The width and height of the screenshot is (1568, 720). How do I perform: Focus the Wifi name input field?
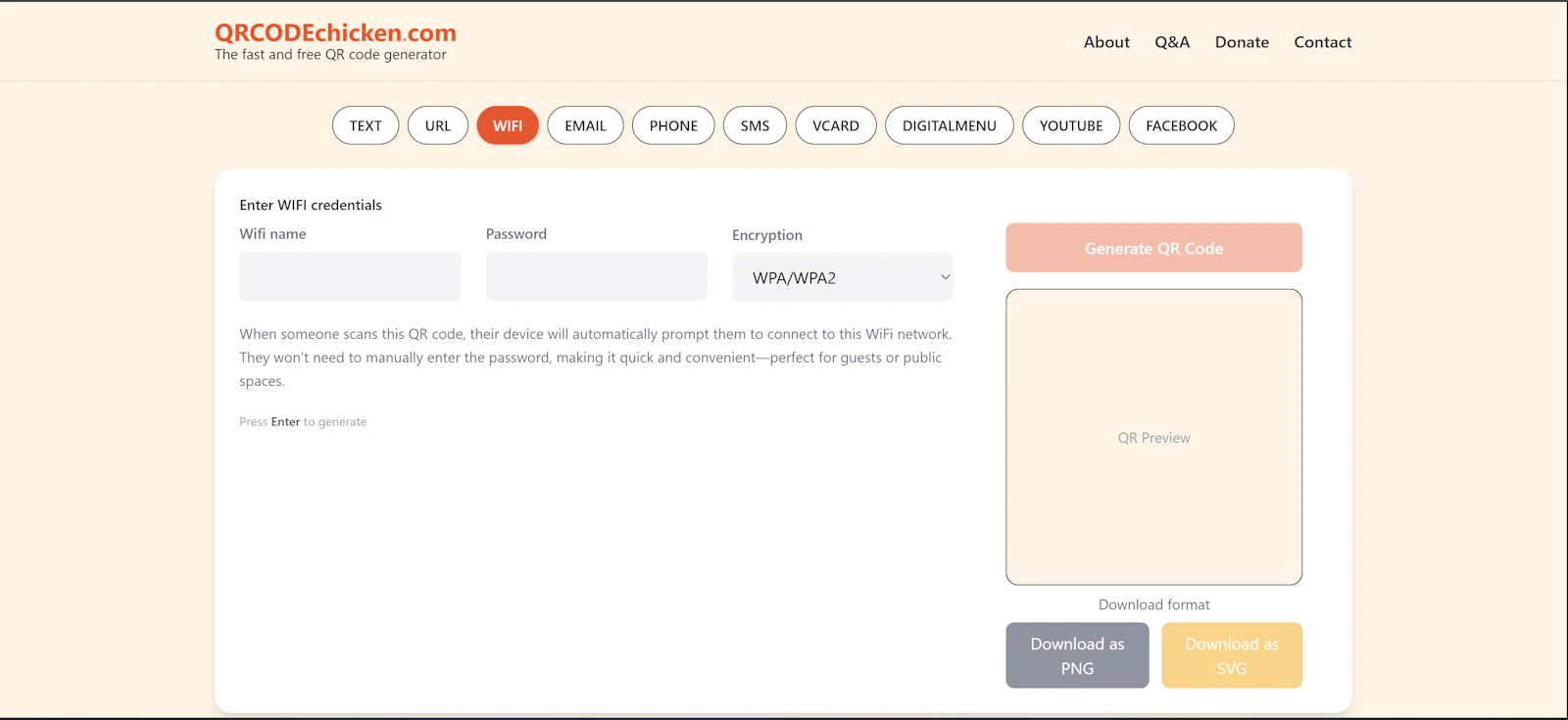coord(350,276)
